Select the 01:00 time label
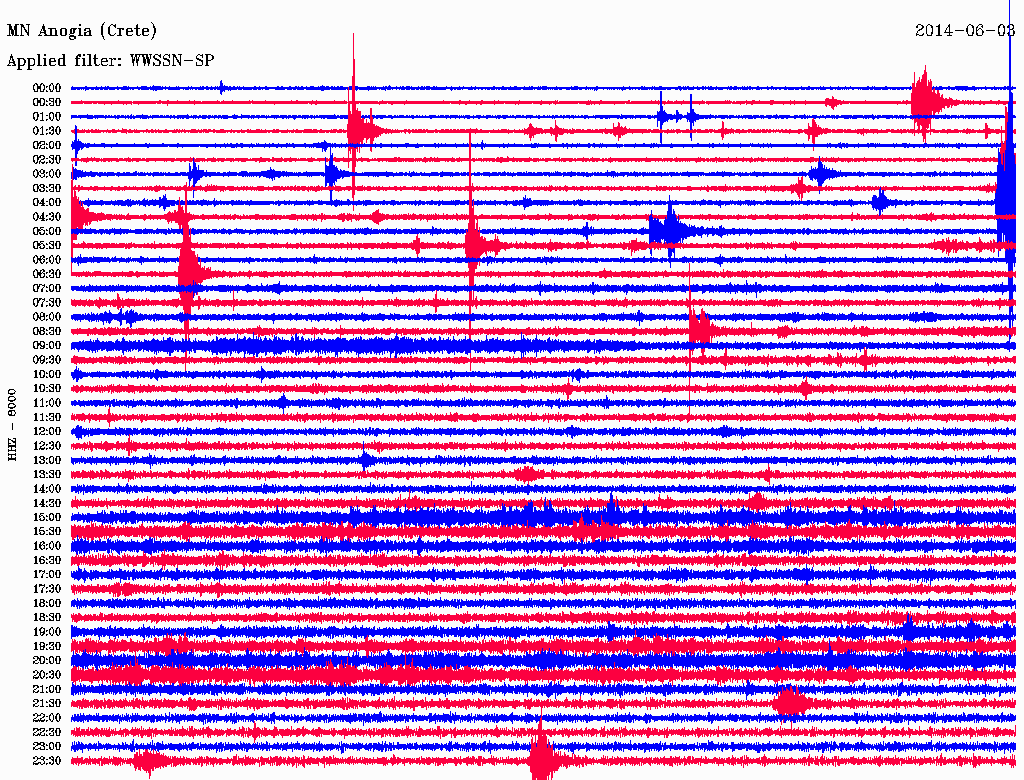Screen dimensions: 1024x780 [47, 116]
